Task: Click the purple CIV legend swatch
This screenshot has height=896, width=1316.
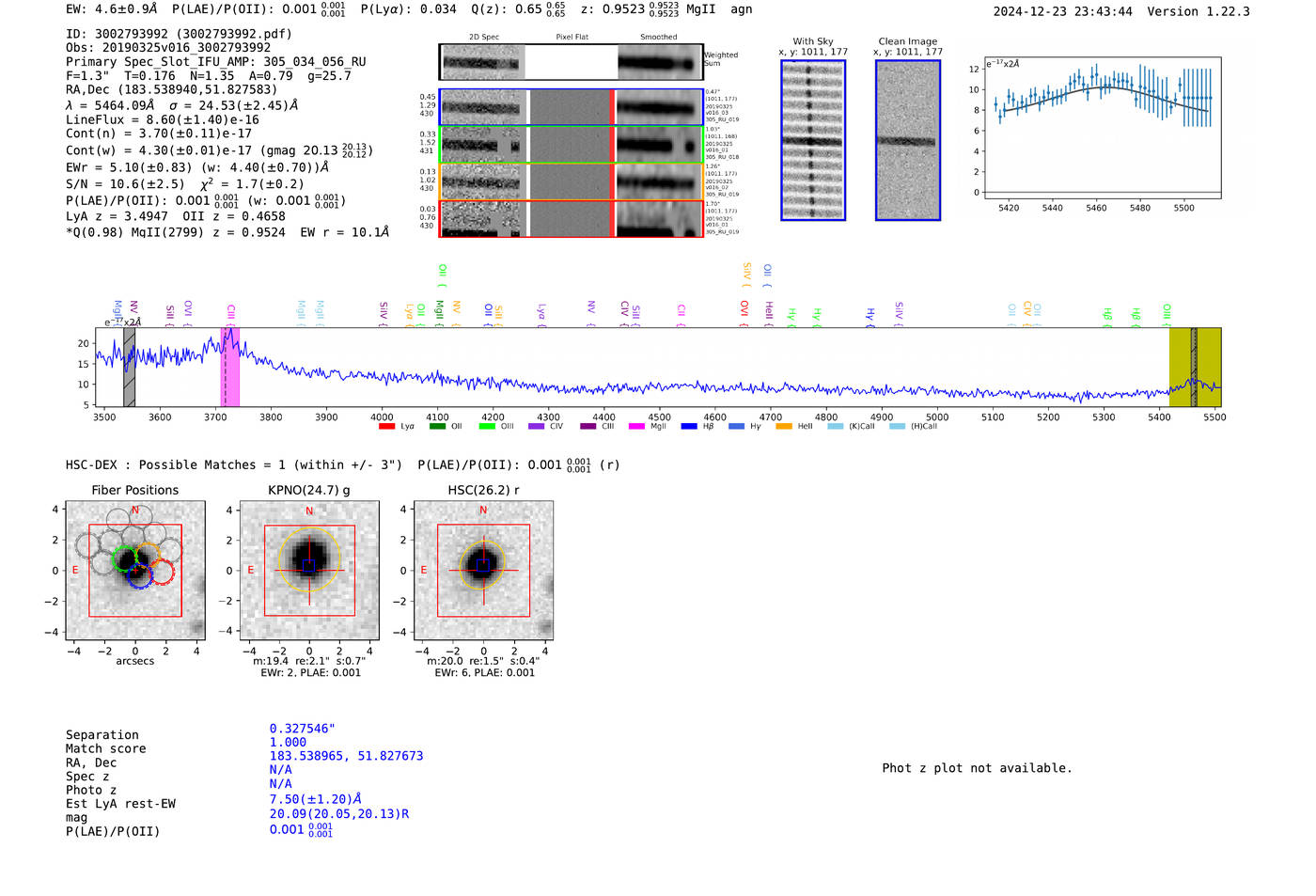Action: point(537,426)
